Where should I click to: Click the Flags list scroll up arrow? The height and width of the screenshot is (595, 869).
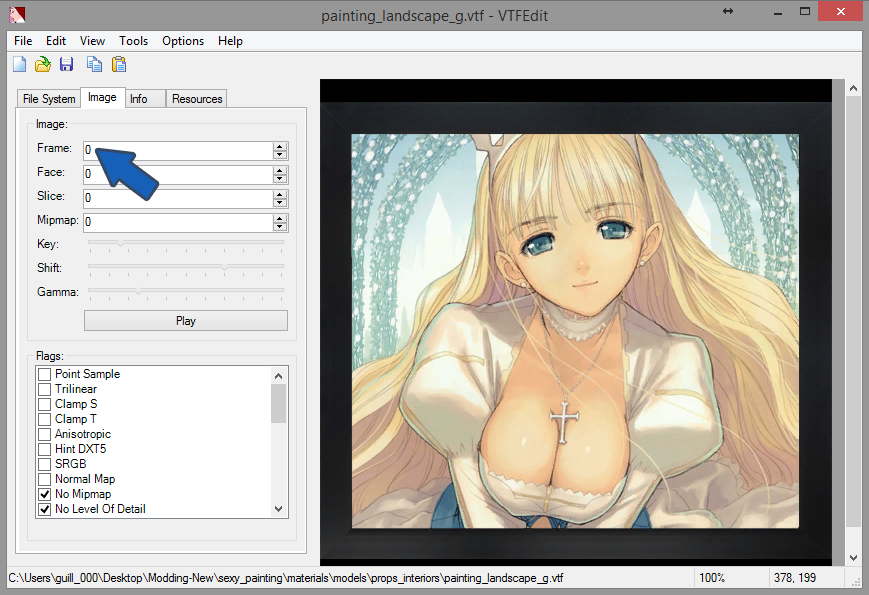pyautogui.click(x=279, y=376)
